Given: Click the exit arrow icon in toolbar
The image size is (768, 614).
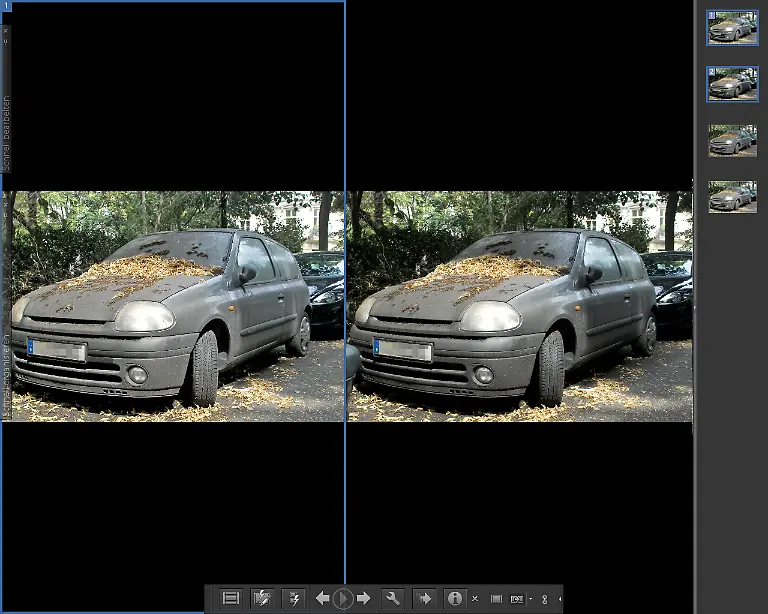Looking at the screenshot, I should (424, 598).
